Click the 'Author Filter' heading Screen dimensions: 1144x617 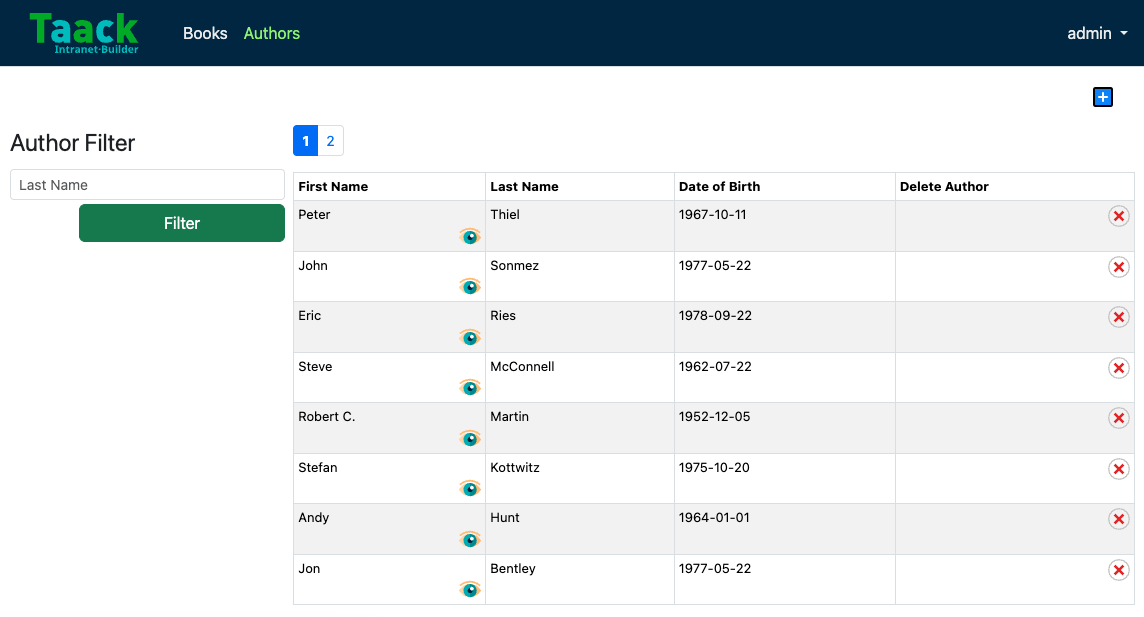tap(73, 143)
